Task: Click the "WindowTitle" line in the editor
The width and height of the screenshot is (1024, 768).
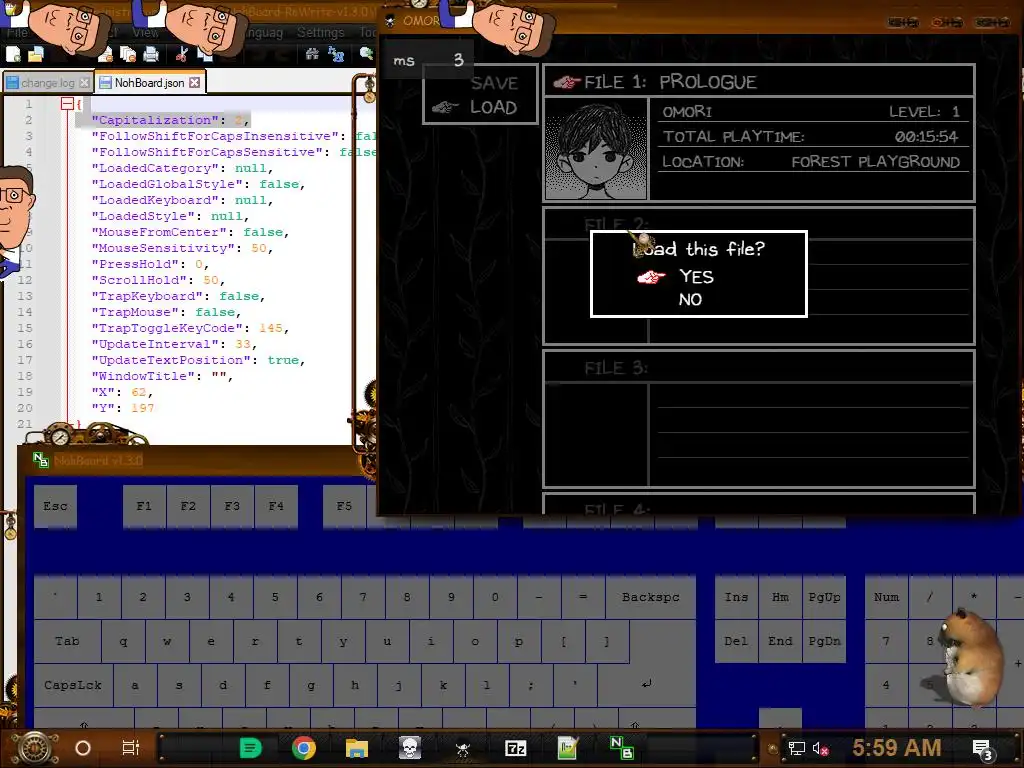Action: click(x=161, y=376)
